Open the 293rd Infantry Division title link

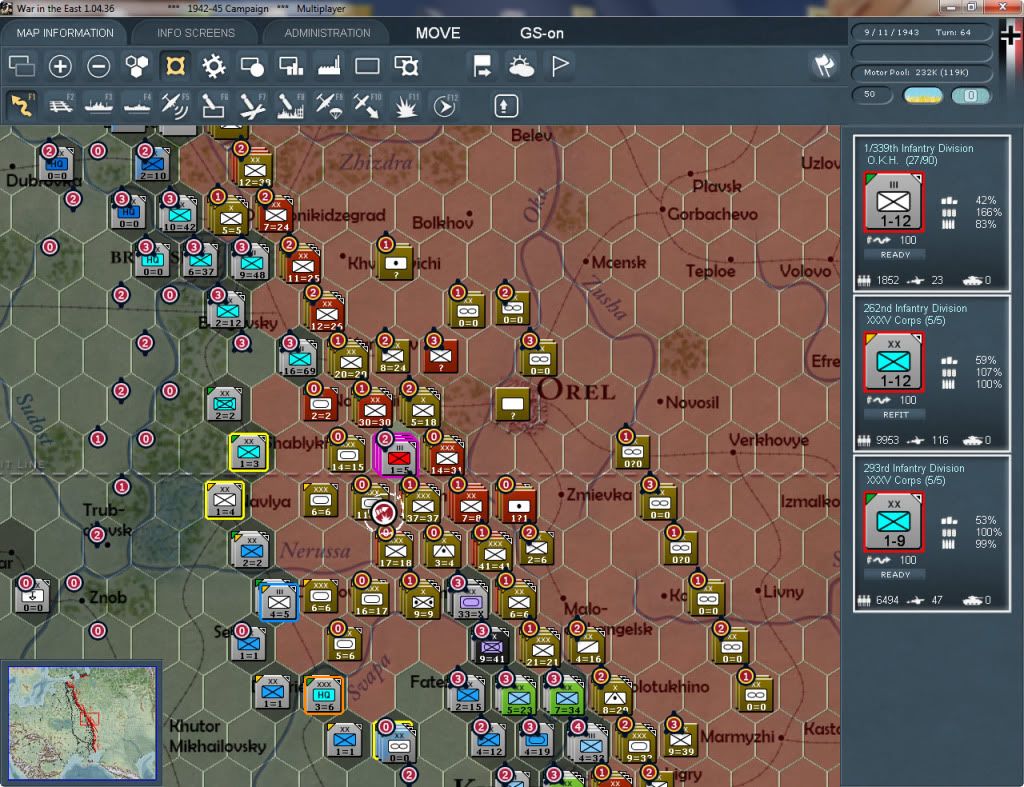[x=914, y=468]
